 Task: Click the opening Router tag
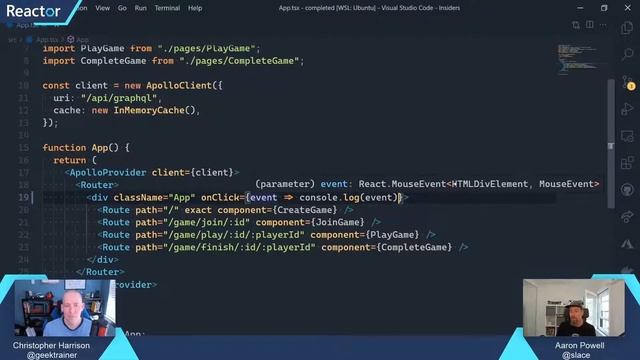click(97, 185)
